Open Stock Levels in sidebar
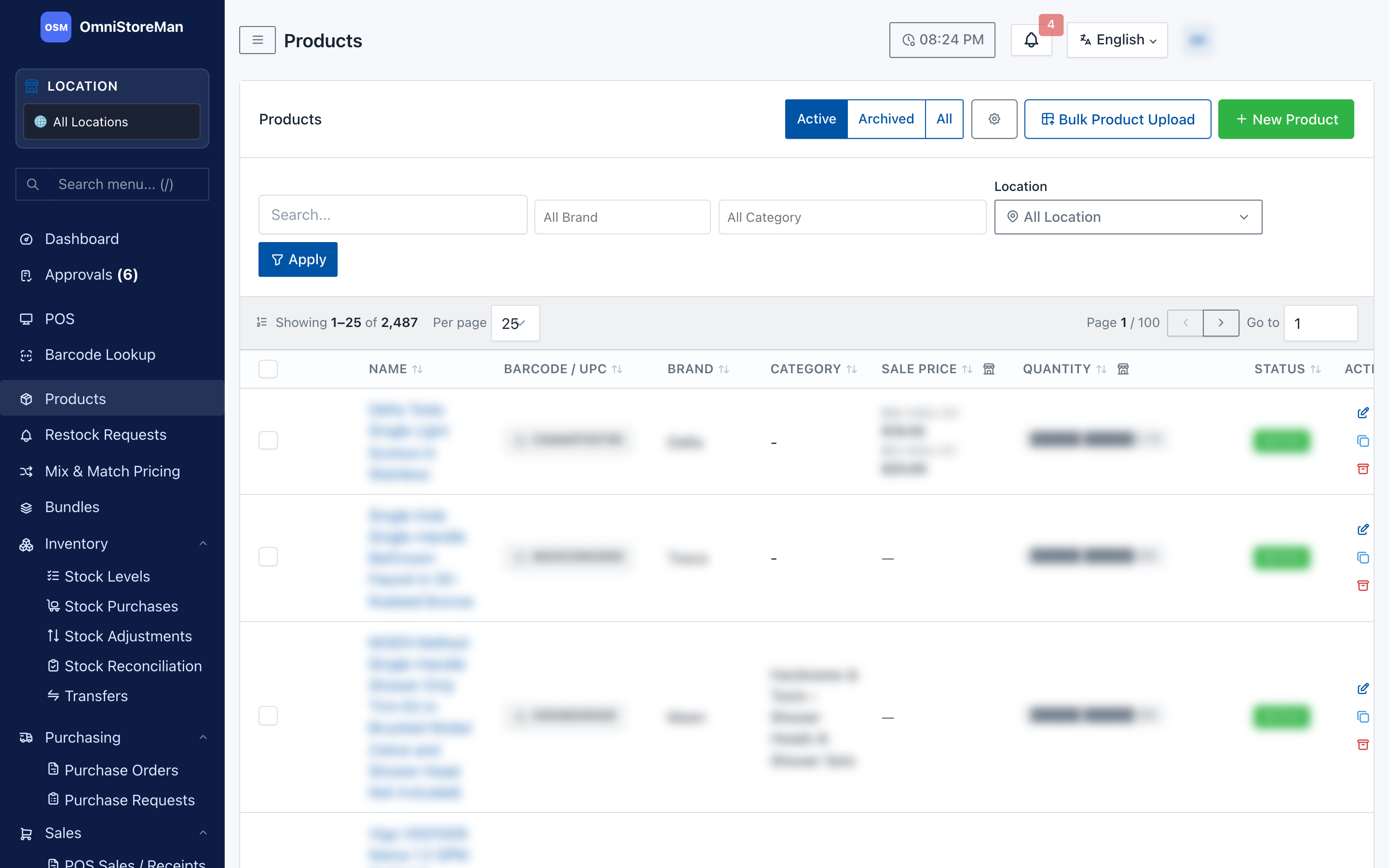The height and width of the screenshot is (868, 1389). point(107,576)
